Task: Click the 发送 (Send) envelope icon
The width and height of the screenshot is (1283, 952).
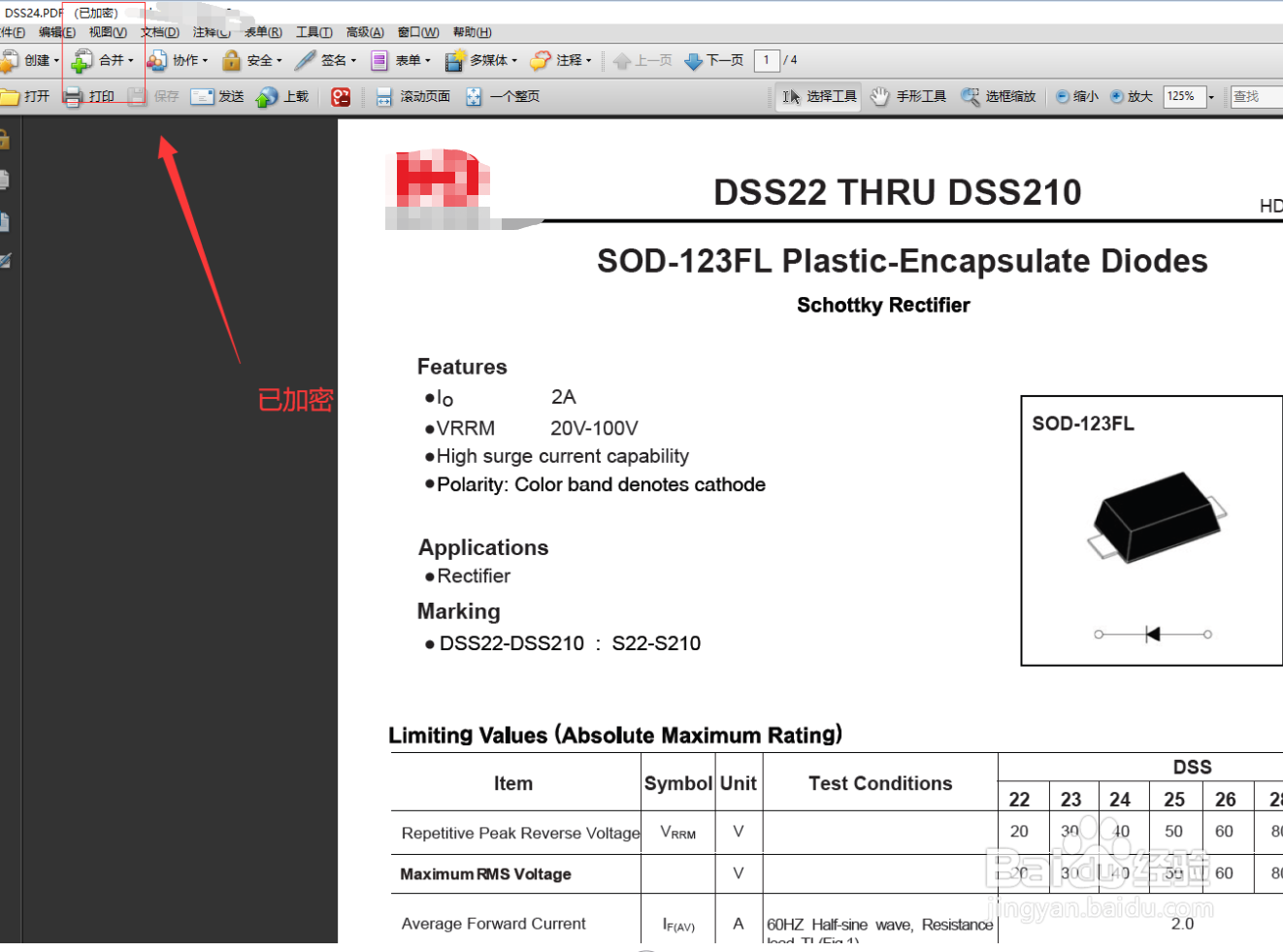Action: coord(202,96)
